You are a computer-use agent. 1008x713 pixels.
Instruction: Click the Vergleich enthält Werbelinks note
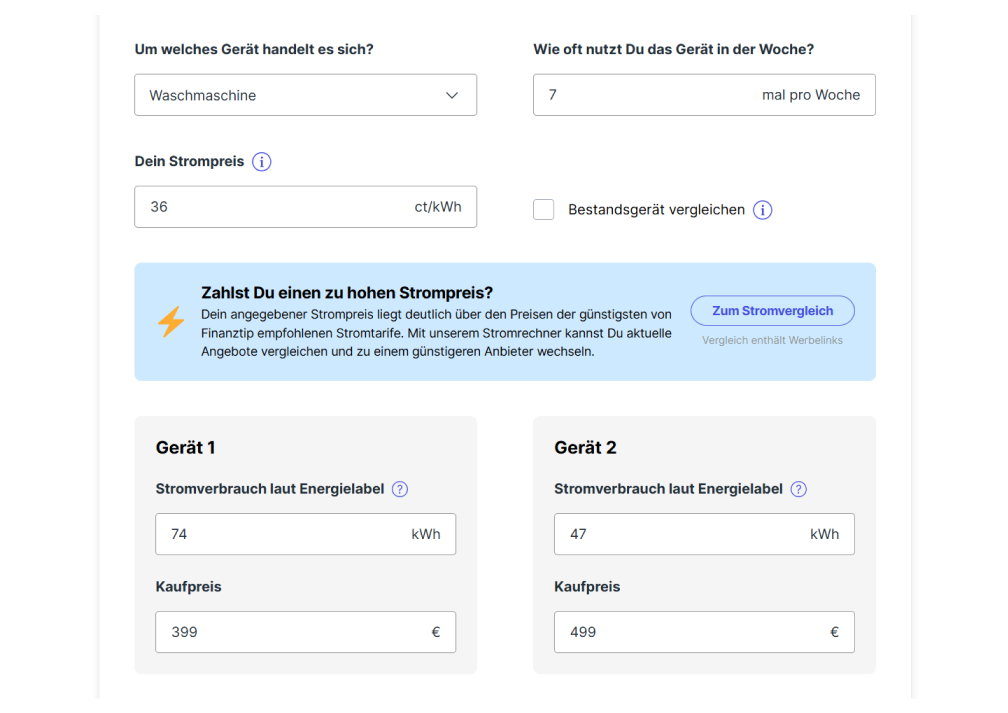(772, 340)
